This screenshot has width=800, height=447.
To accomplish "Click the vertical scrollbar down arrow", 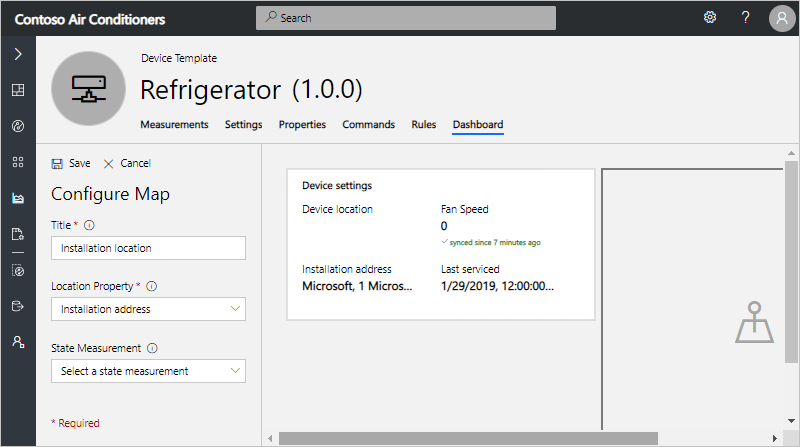I will click(x=791, y=421).
